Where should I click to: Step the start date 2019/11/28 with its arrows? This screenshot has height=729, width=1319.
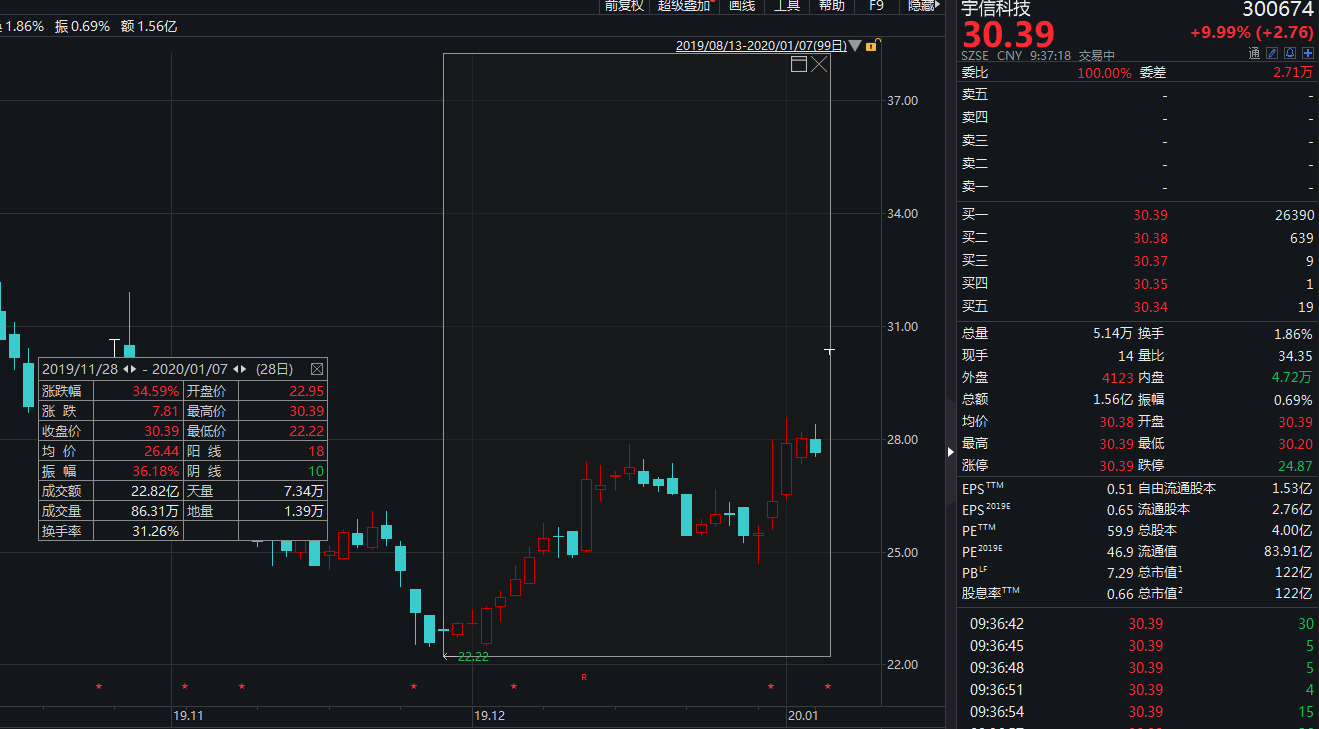tap(129, 369)
